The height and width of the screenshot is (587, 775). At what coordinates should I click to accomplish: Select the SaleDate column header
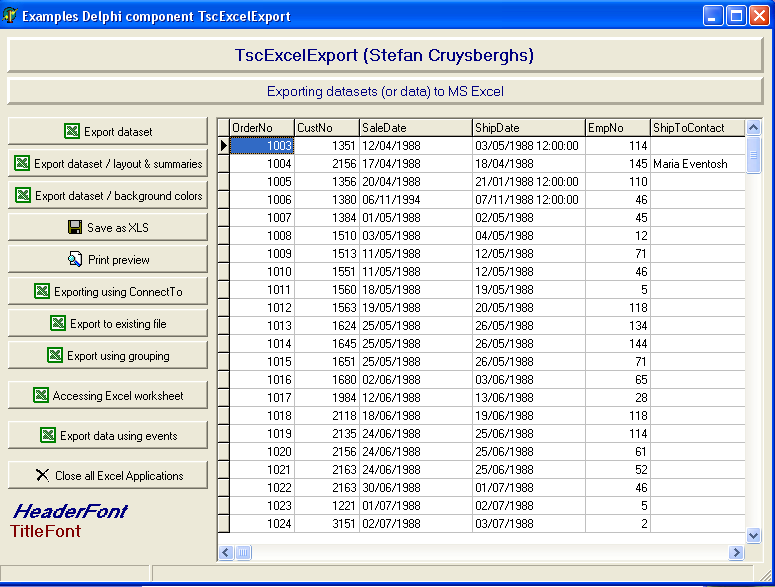pos(416,127)
